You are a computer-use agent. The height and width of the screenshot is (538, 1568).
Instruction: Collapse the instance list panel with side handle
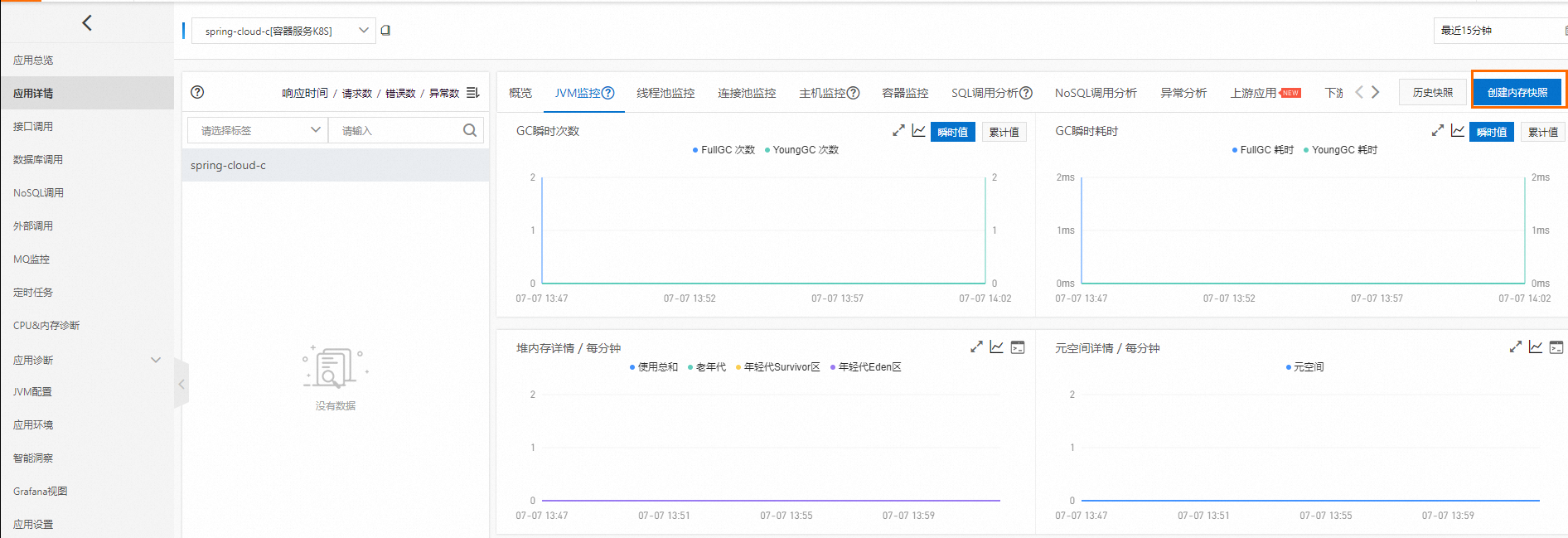(x=181, y=384)
